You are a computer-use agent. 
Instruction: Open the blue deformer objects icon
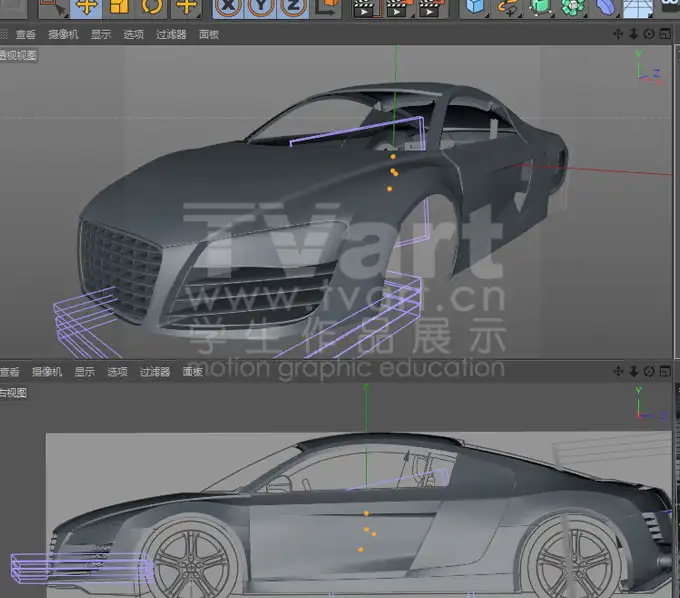coord(605,8)
